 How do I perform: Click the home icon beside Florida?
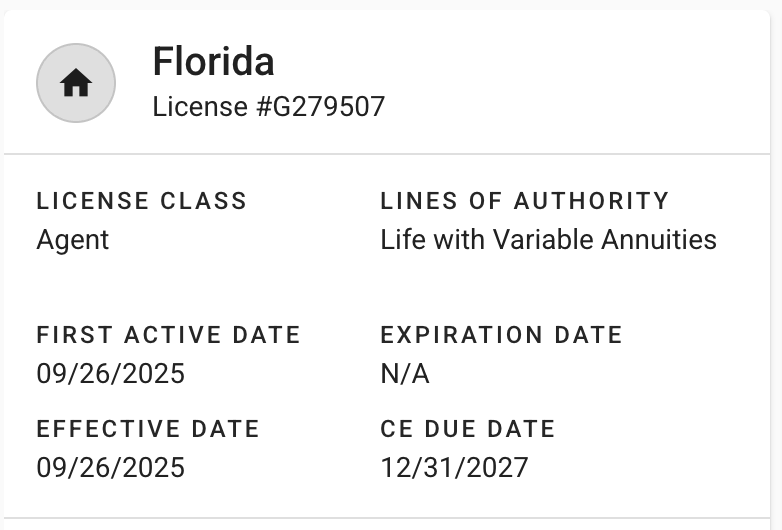76,84
